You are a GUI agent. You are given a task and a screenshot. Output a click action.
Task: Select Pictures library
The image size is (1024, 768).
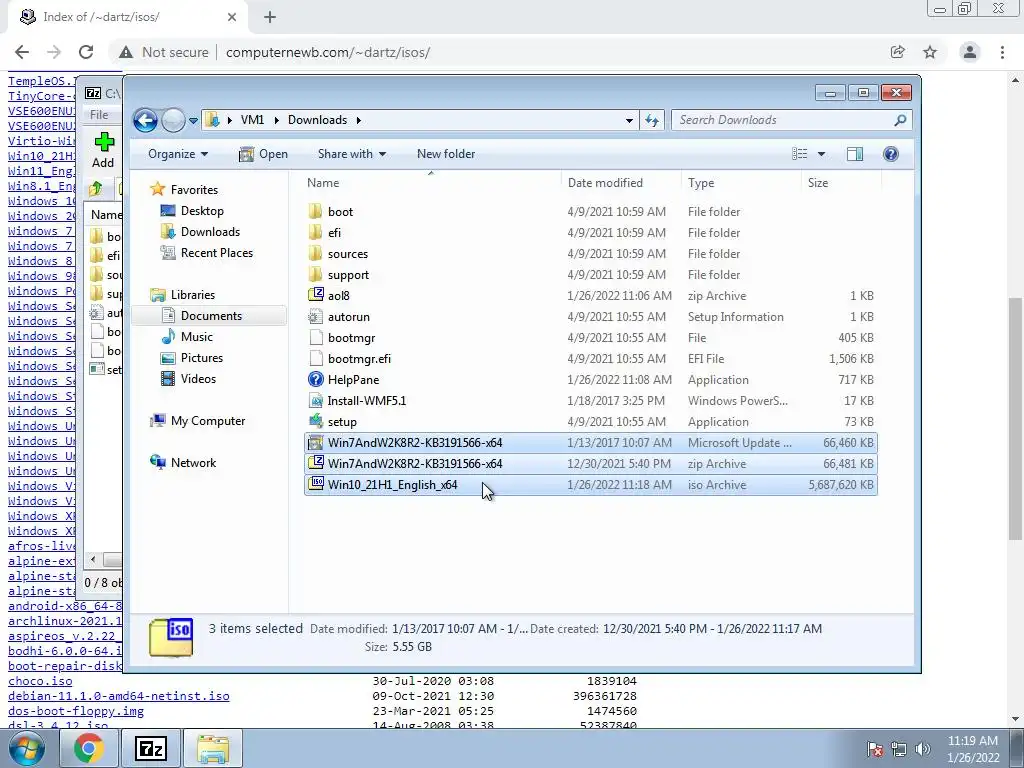pyautogui.click(x=202, y=358)
